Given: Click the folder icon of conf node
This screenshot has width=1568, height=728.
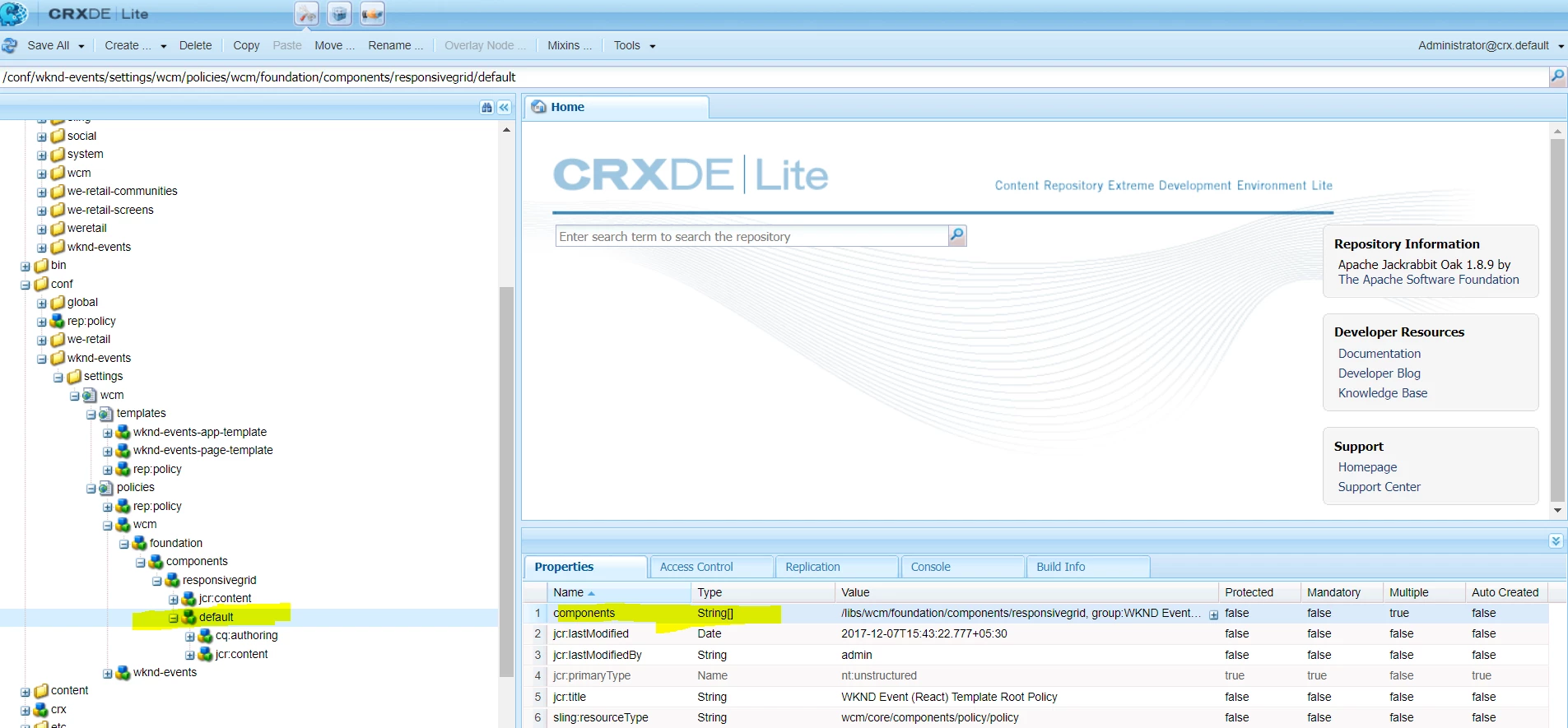Looking at the screenshot, I should [x=41, y=284].
